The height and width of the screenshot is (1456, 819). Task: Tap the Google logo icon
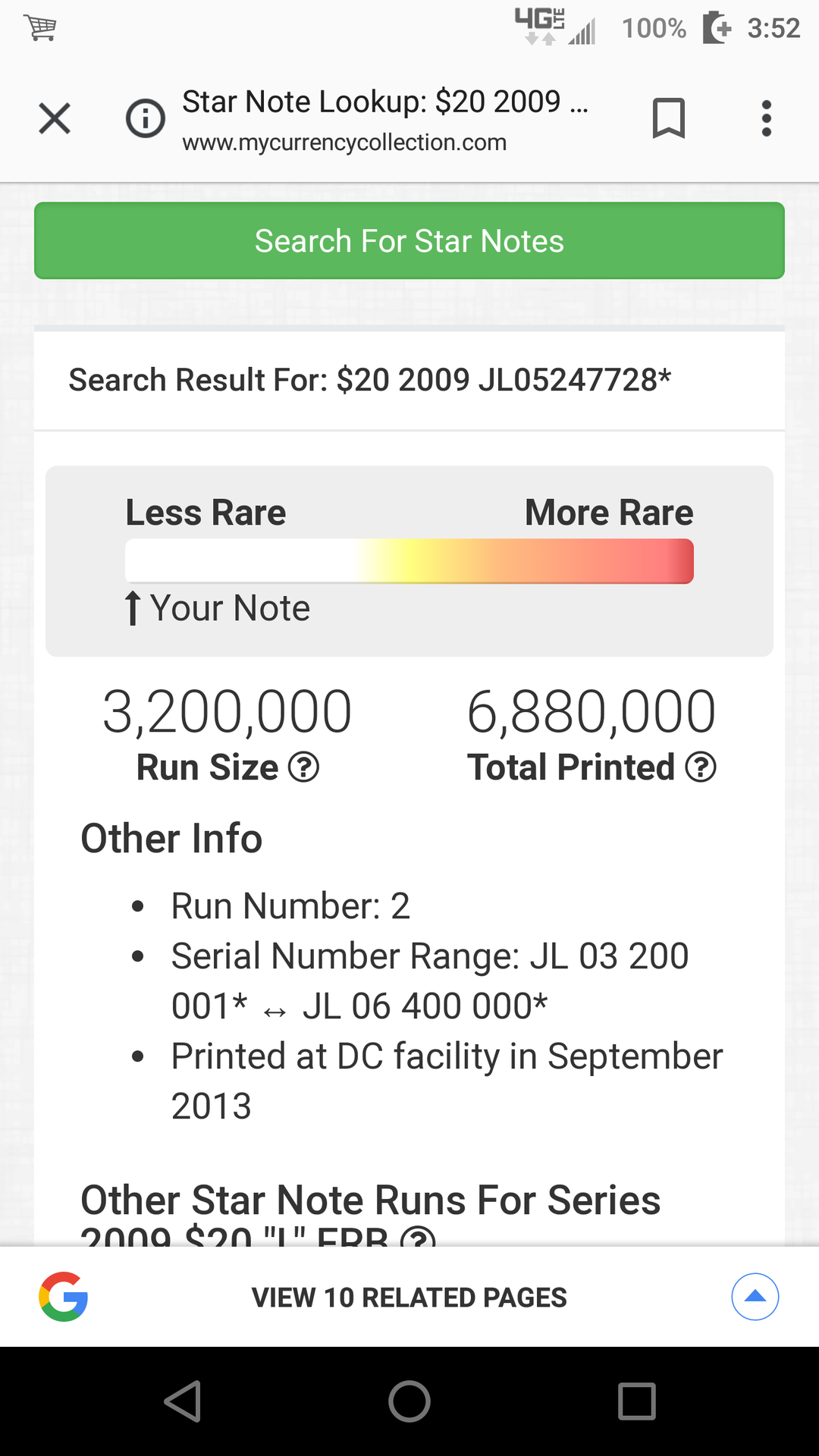point(64,1297)
